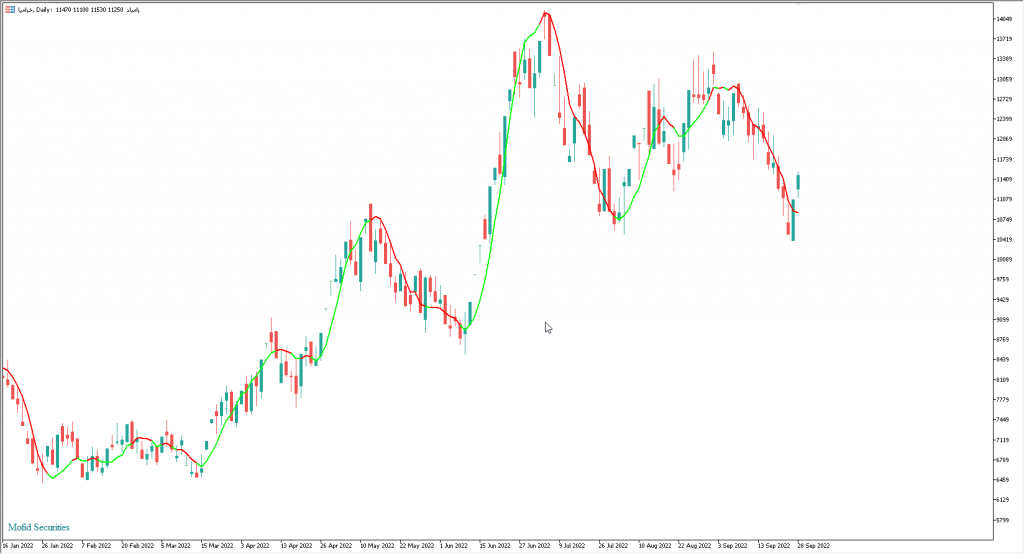Click the 11409 price level on scale

click(1004, 179)
